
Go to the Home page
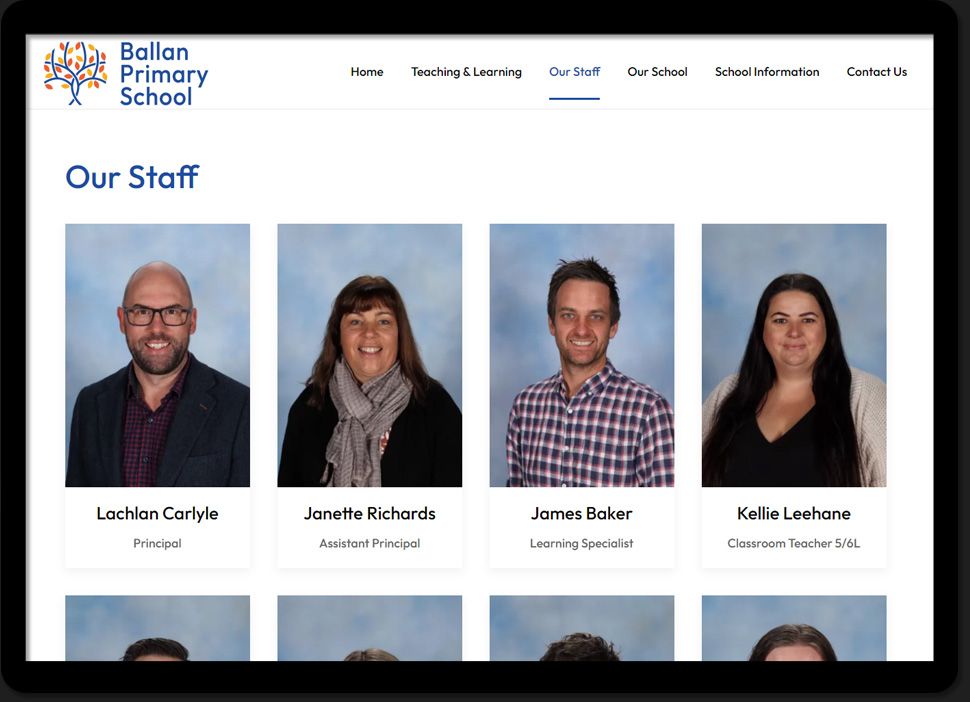click(367, 72)
